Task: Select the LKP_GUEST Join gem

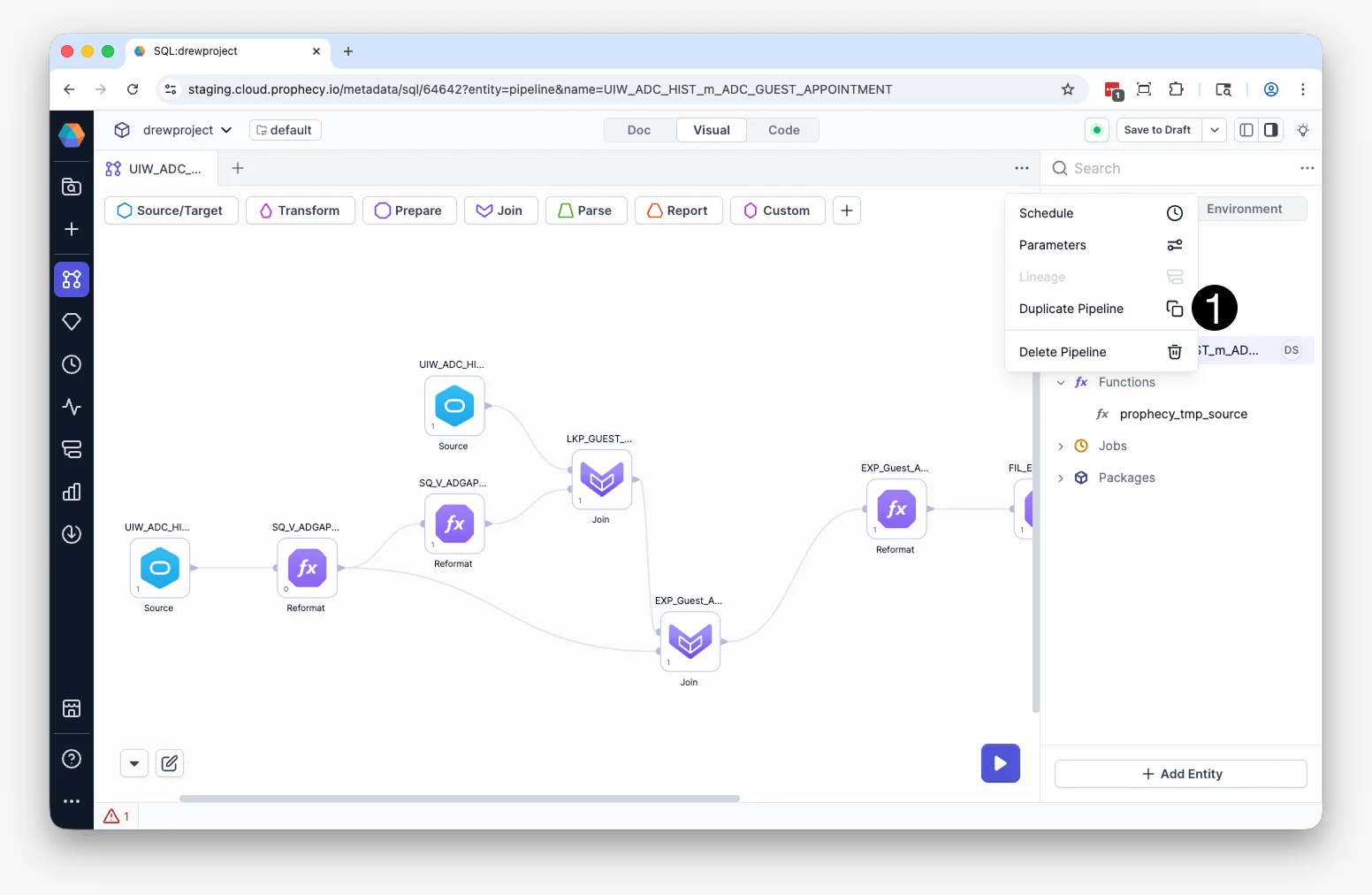Action: (x=602, y=479)
